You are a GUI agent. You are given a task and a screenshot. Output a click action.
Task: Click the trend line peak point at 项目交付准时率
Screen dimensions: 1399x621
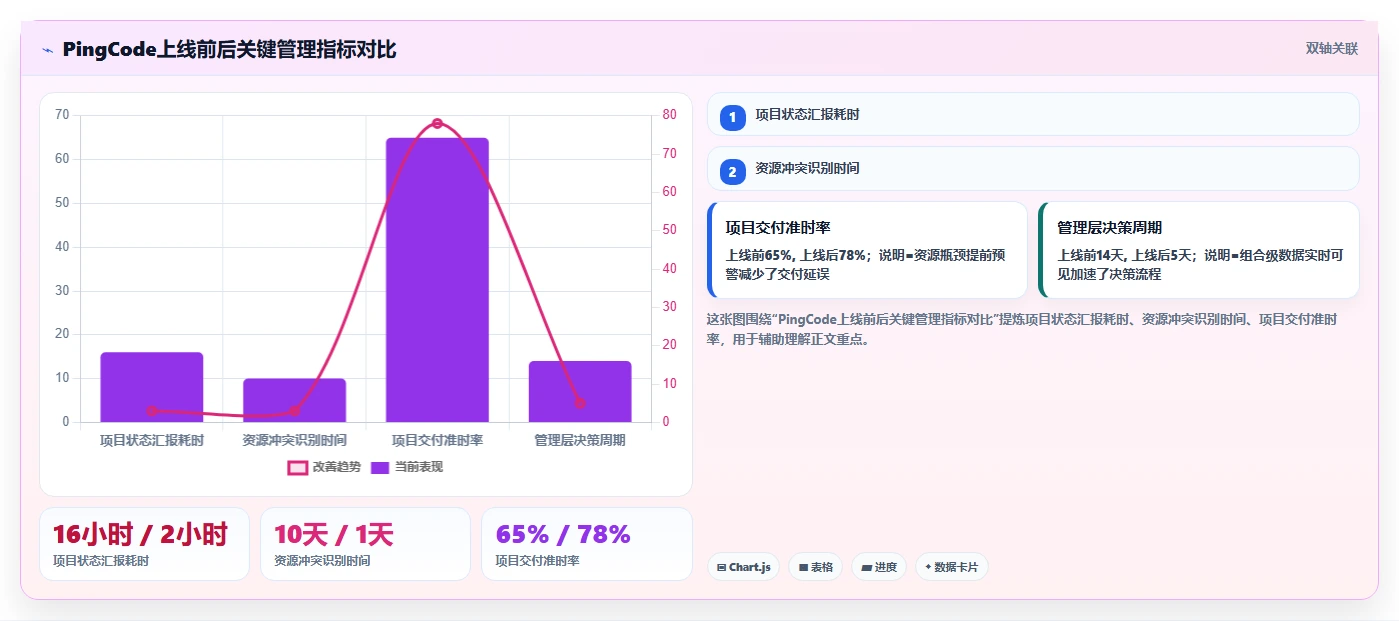pyautogui.click(x=437, y=123)
